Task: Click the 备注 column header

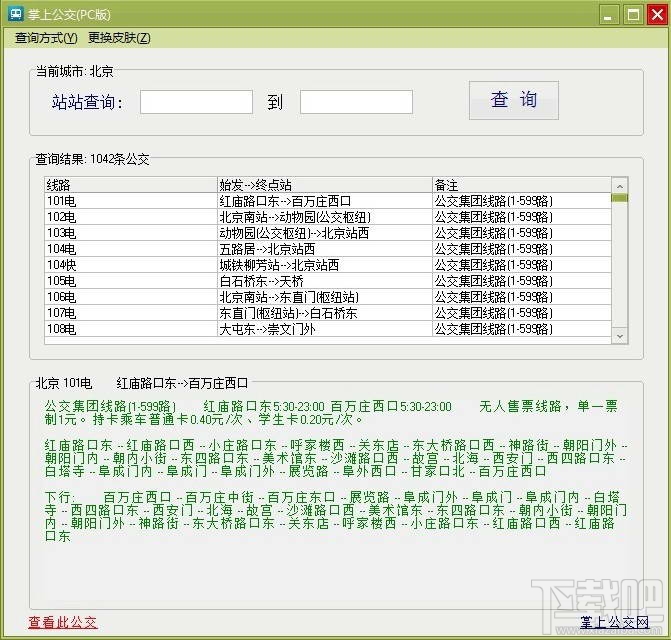Action: click(x=522, y=185)
